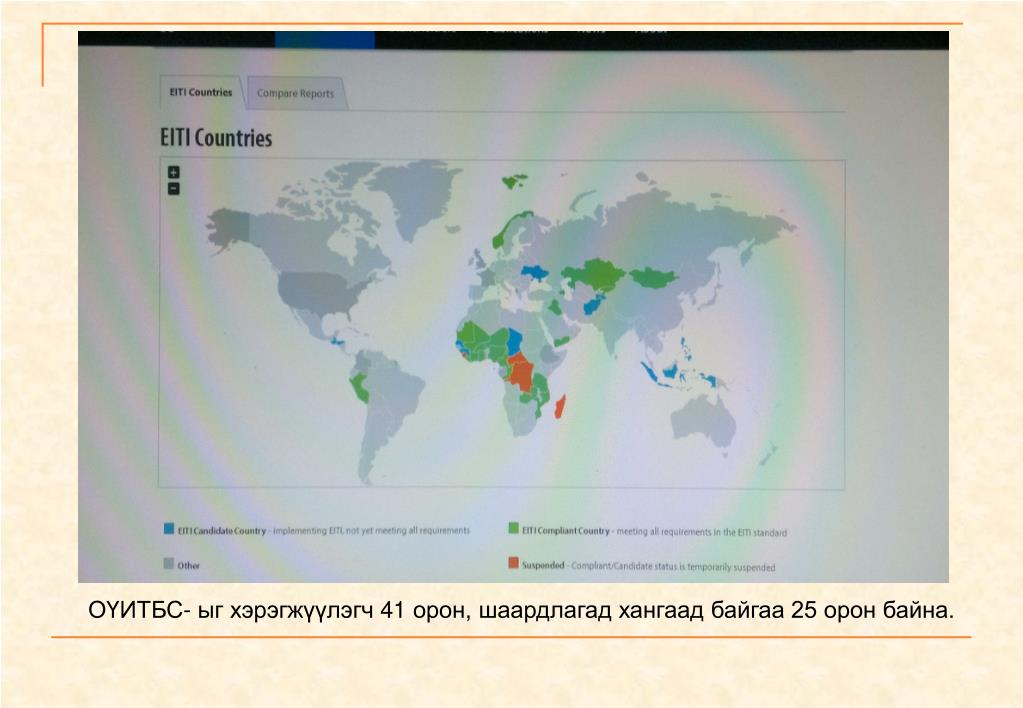Click blue Afghanistan on the map
1023x708 pixels.
point(594,304)
